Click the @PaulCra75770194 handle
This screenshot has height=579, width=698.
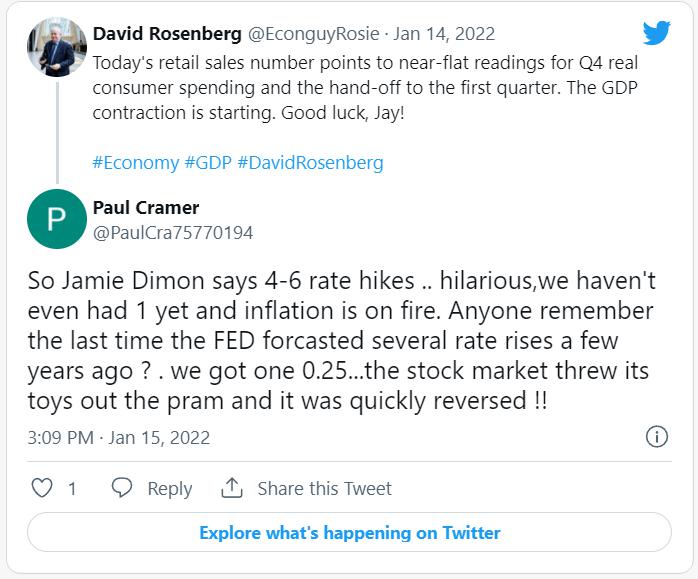[173, 233]
